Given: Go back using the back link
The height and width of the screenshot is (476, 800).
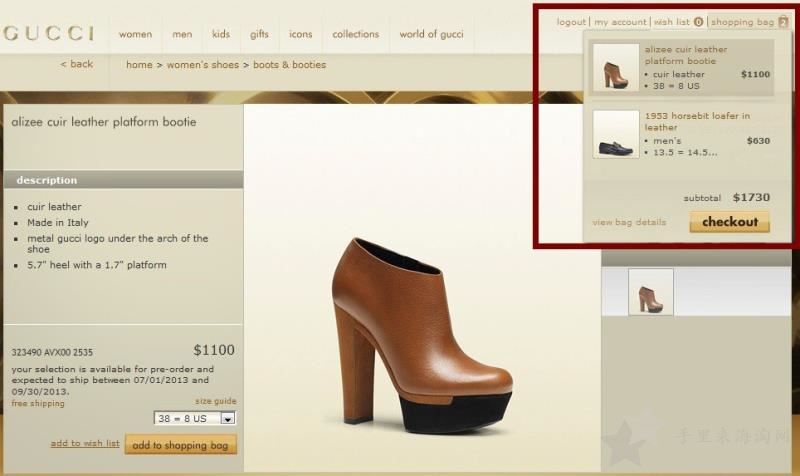Looking at the screenshot, I should tap(77, 64).
